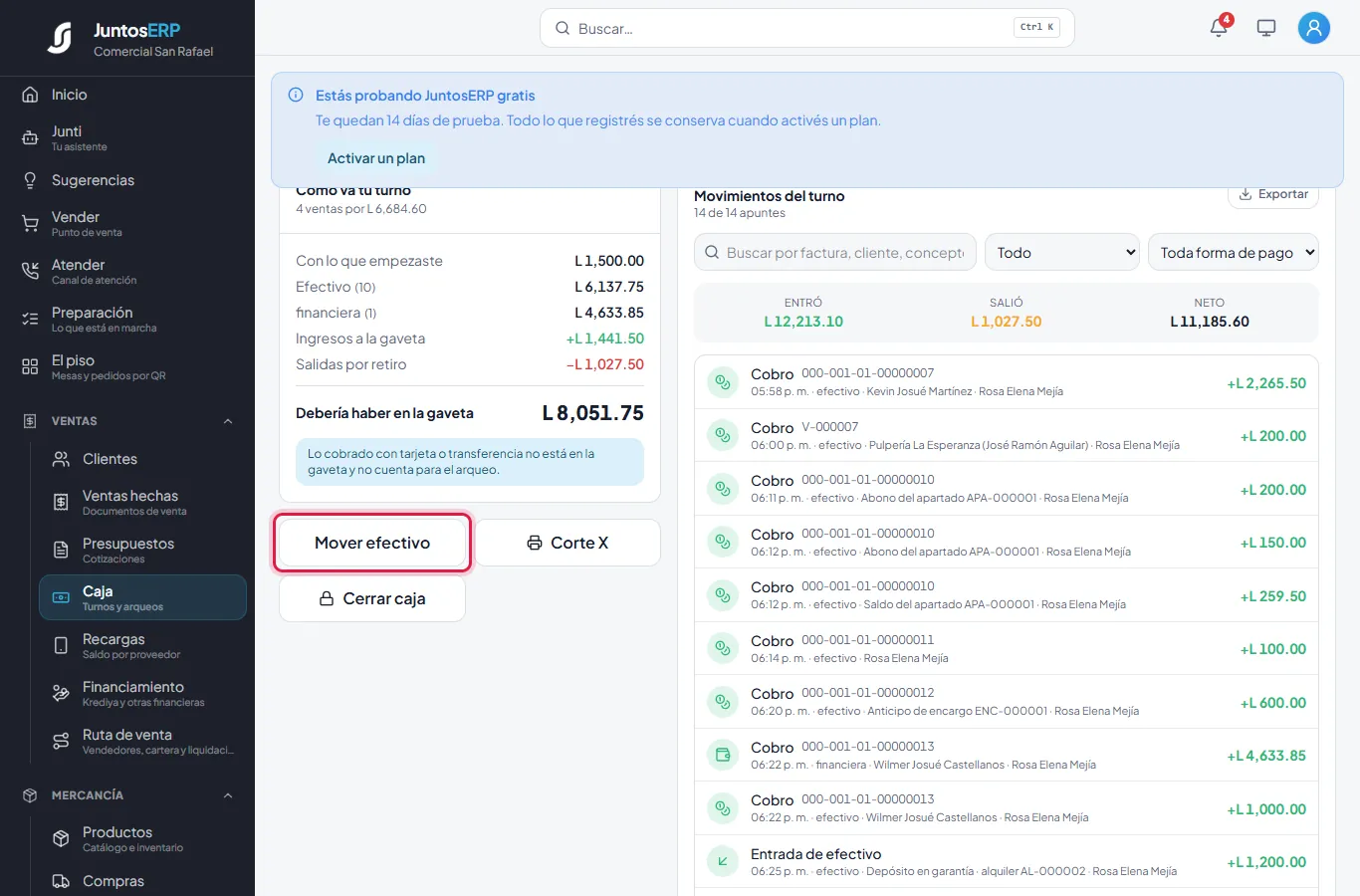Click the info icon in trial banner
Image resolution: width=1360 pixels, height=896 pixels.
click(x=296, y=96)
